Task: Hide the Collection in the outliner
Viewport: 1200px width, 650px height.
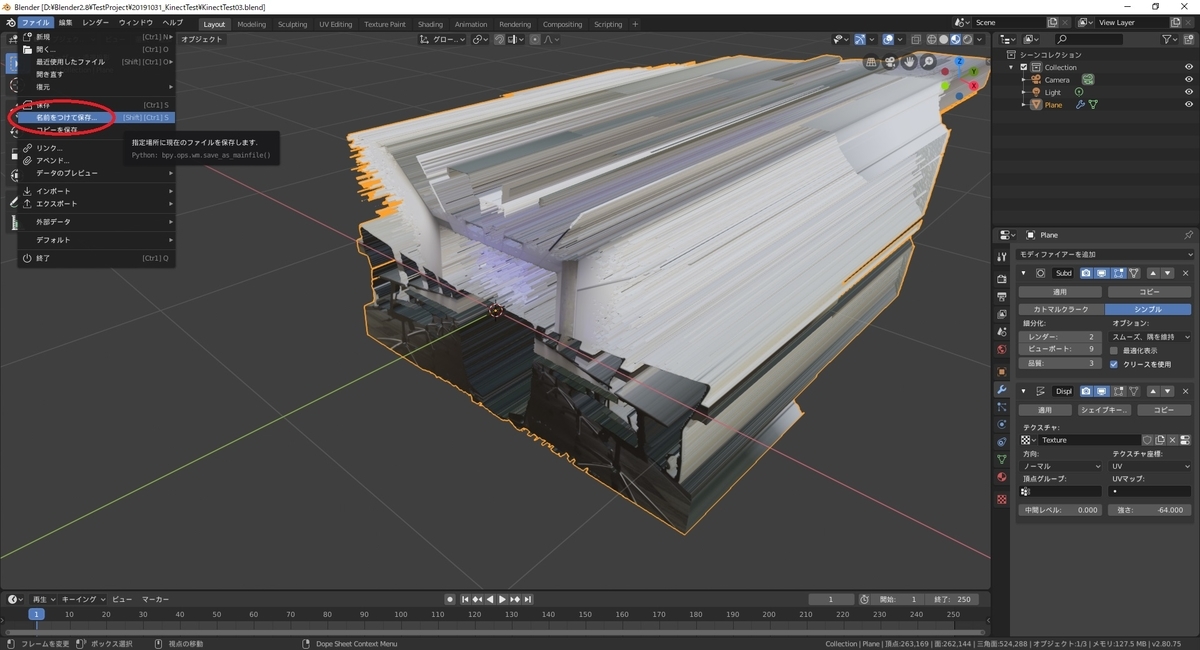Action: [1189, 67]
